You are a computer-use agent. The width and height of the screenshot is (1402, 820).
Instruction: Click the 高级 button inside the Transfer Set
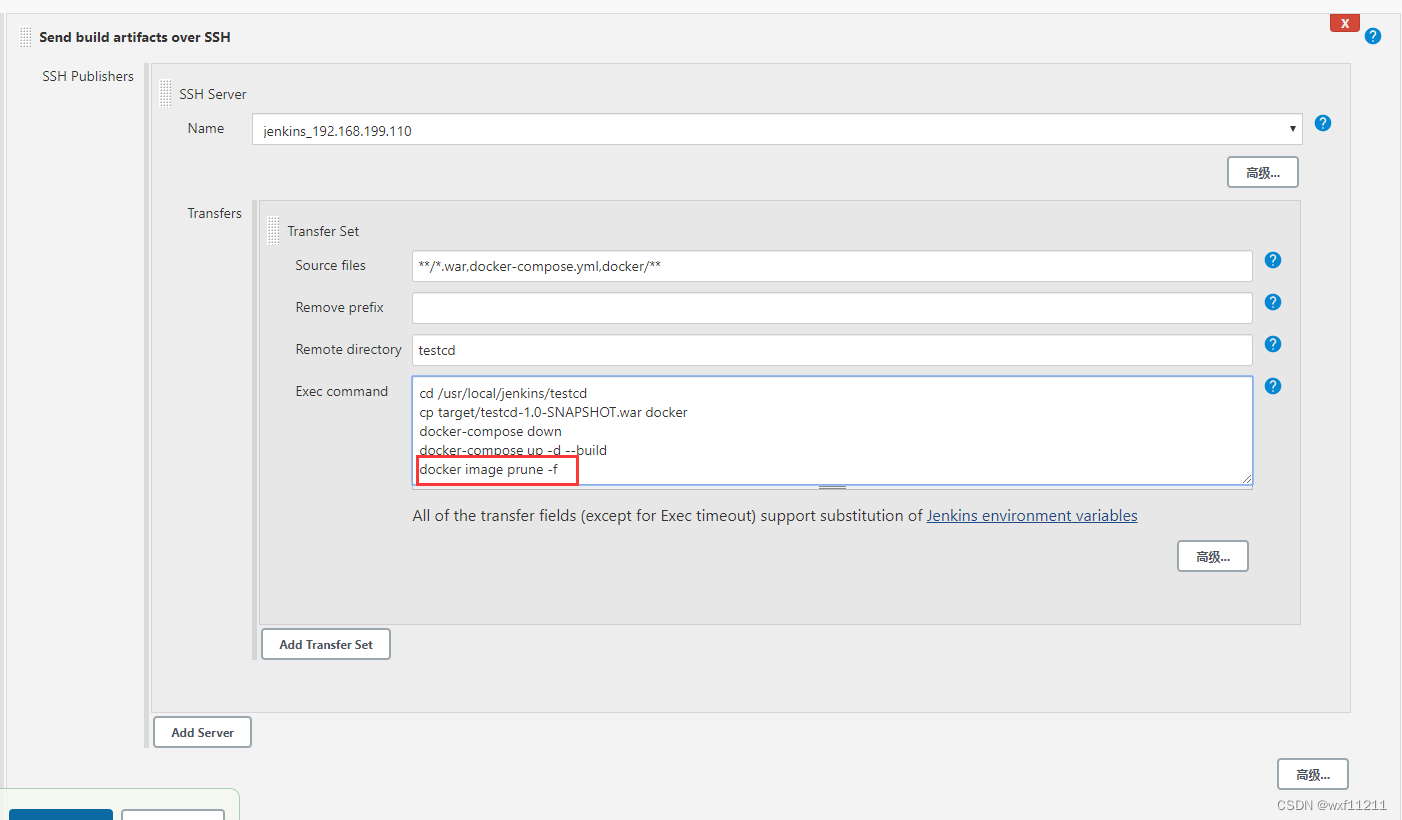click(1213, 556)
